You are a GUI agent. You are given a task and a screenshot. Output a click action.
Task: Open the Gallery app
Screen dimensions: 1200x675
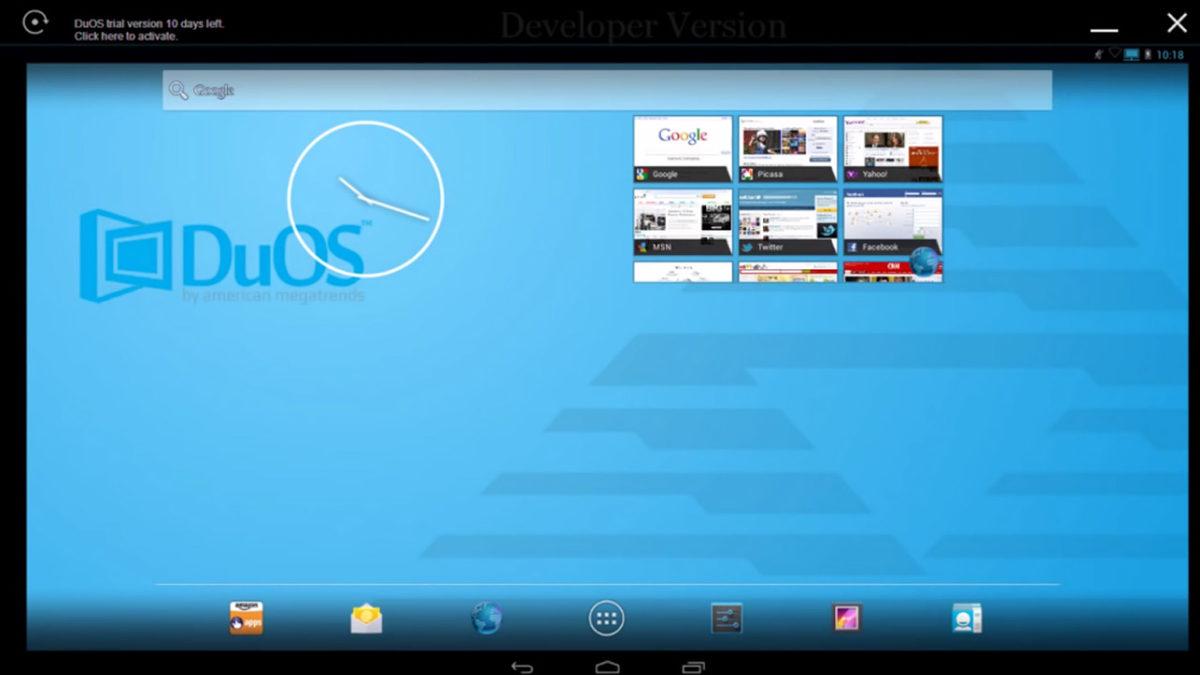(845, 618)
